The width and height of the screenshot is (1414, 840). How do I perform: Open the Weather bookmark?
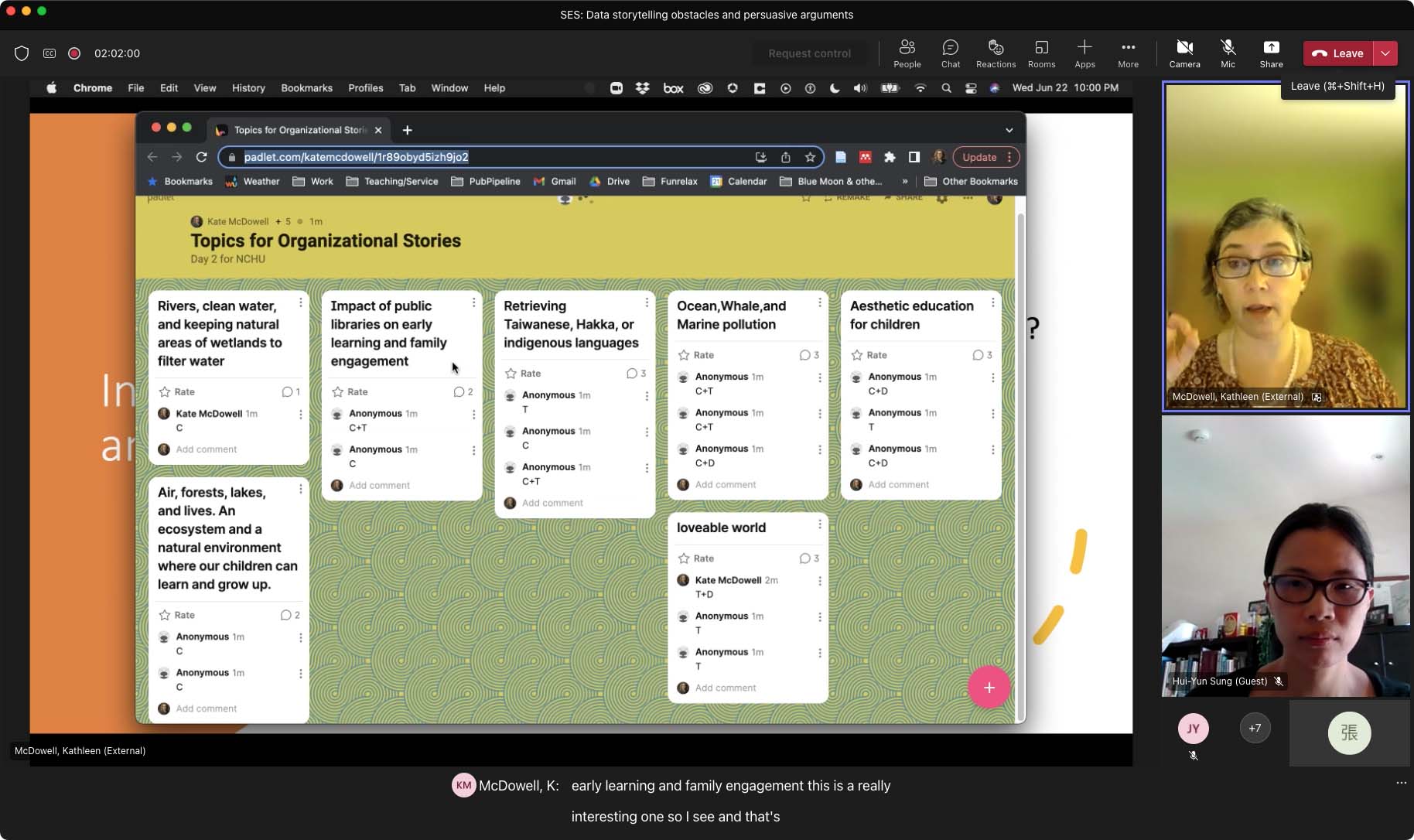(x=252, y=181)
